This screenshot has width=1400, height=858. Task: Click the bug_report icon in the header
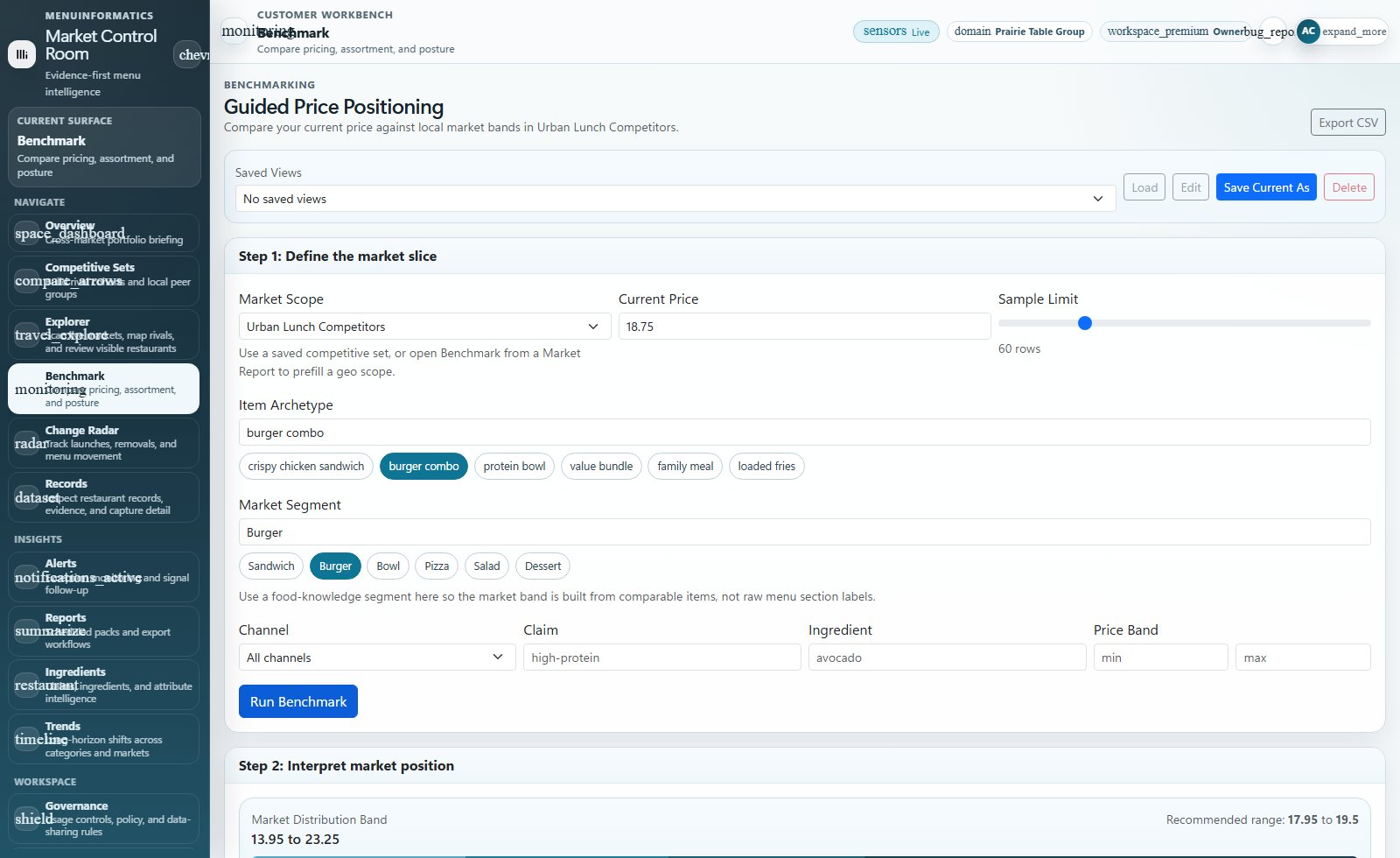[x=1272, y=32]
